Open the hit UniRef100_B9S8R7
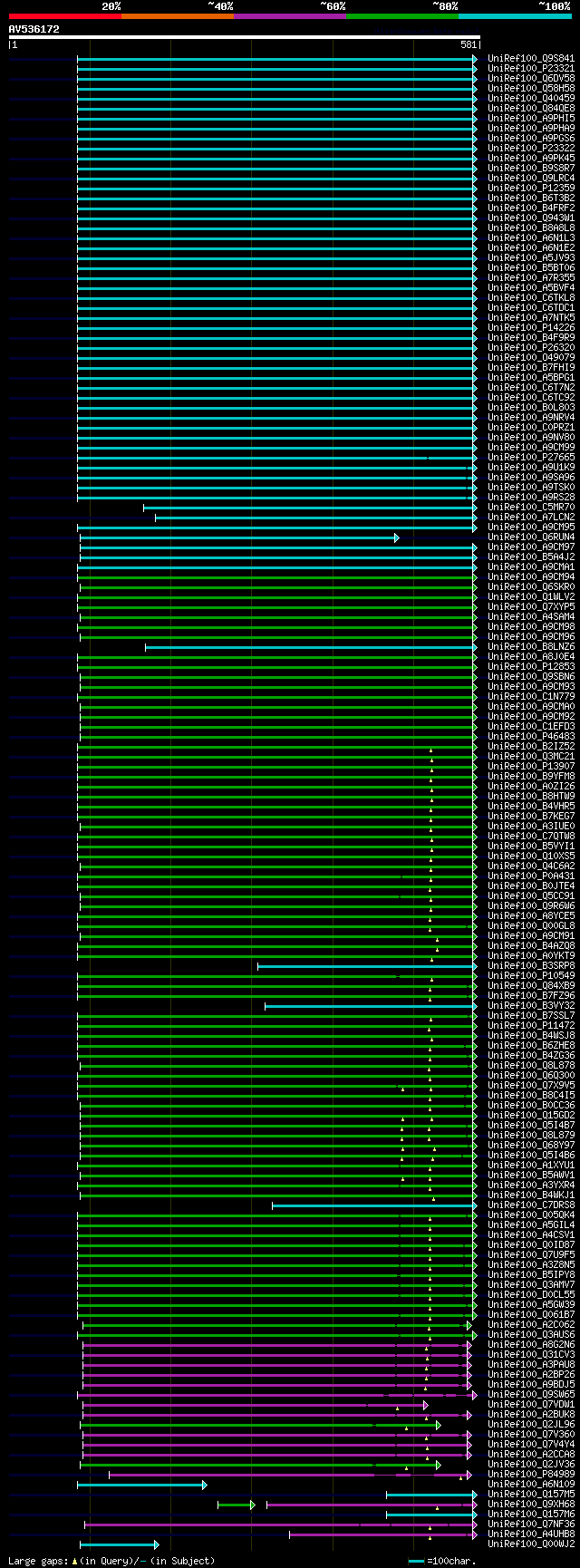The image size is (580, 1568). coord(531,168)
